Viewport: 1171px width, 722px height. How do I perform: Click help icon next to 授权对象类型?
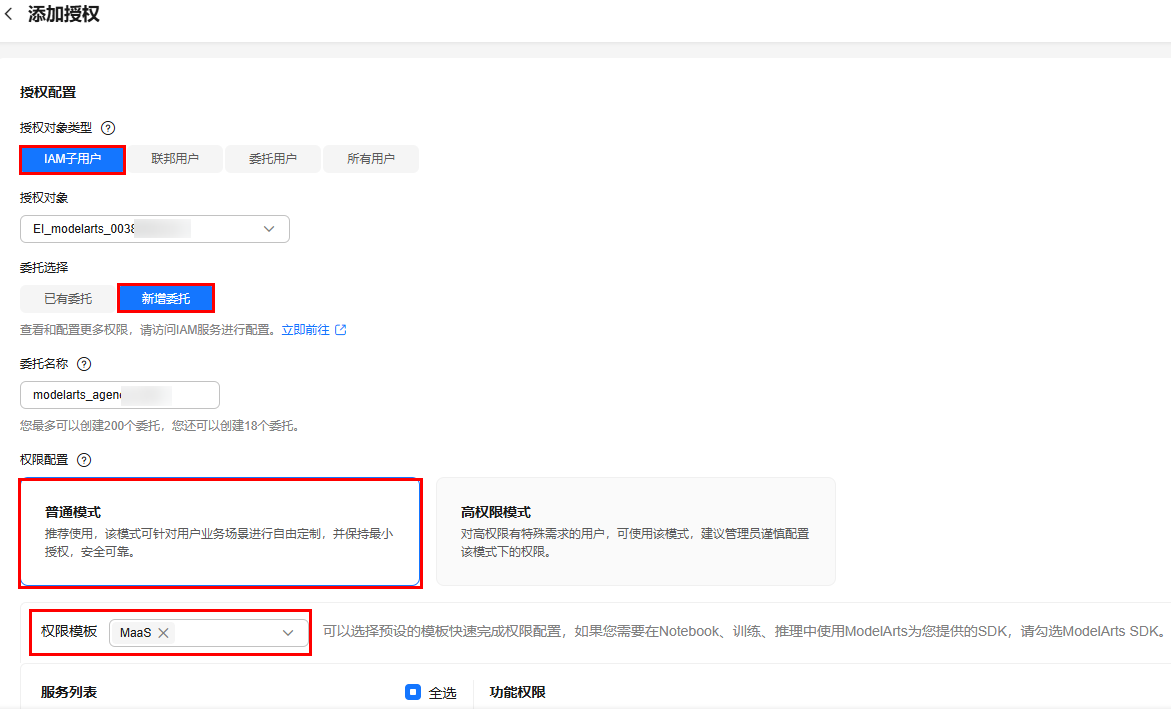click(108, 128)
